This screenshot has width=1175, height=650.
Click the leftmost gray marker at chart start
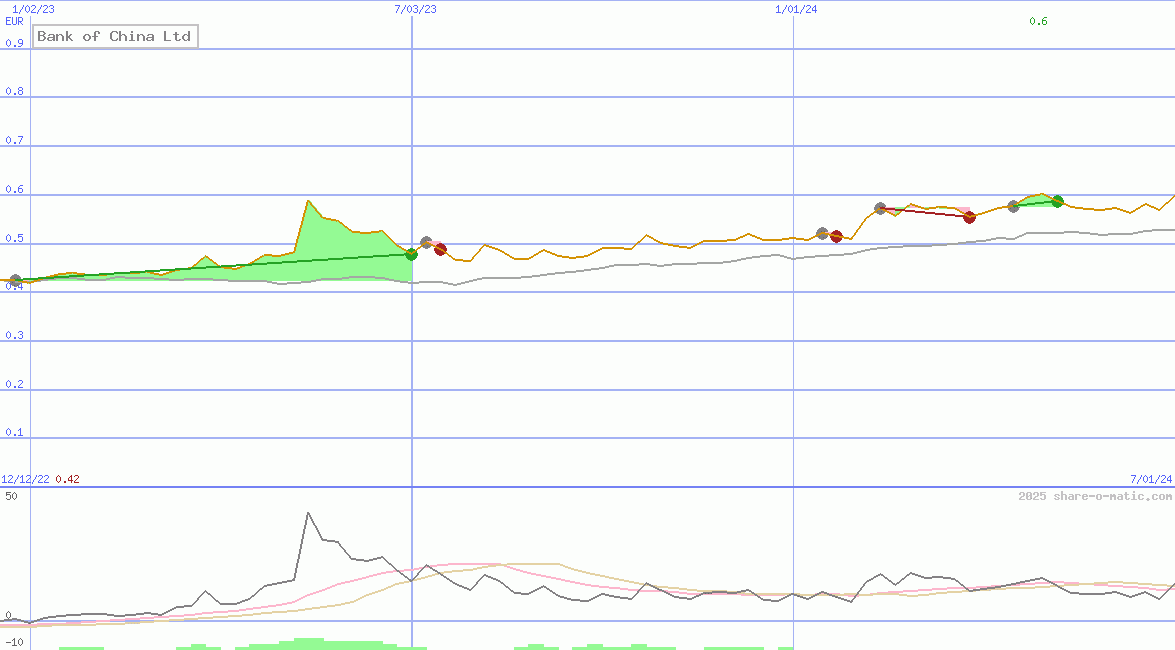(15, 280)
